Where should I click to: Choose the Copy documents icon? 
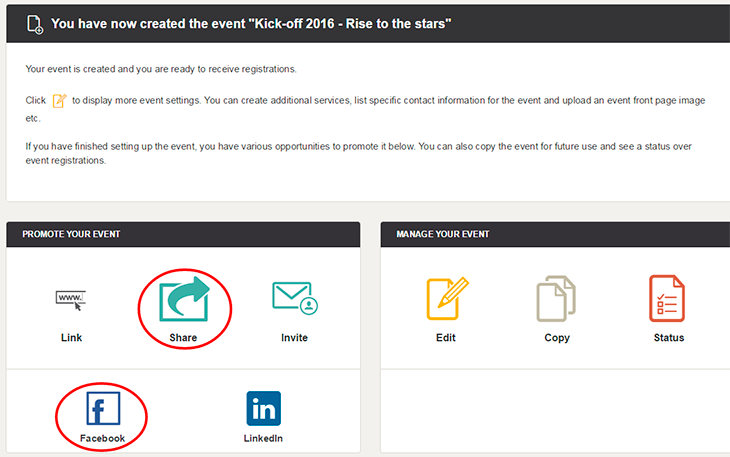(x=556, y=298)
